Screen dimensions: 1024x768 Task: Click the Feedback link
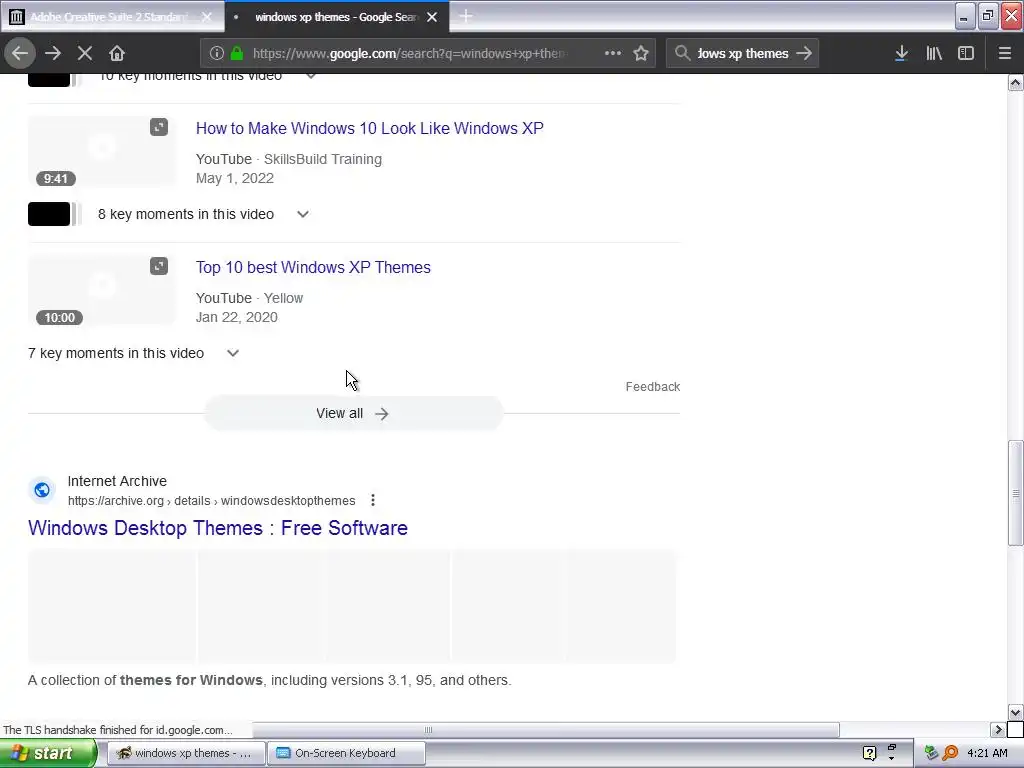click(x=652, y=387)
